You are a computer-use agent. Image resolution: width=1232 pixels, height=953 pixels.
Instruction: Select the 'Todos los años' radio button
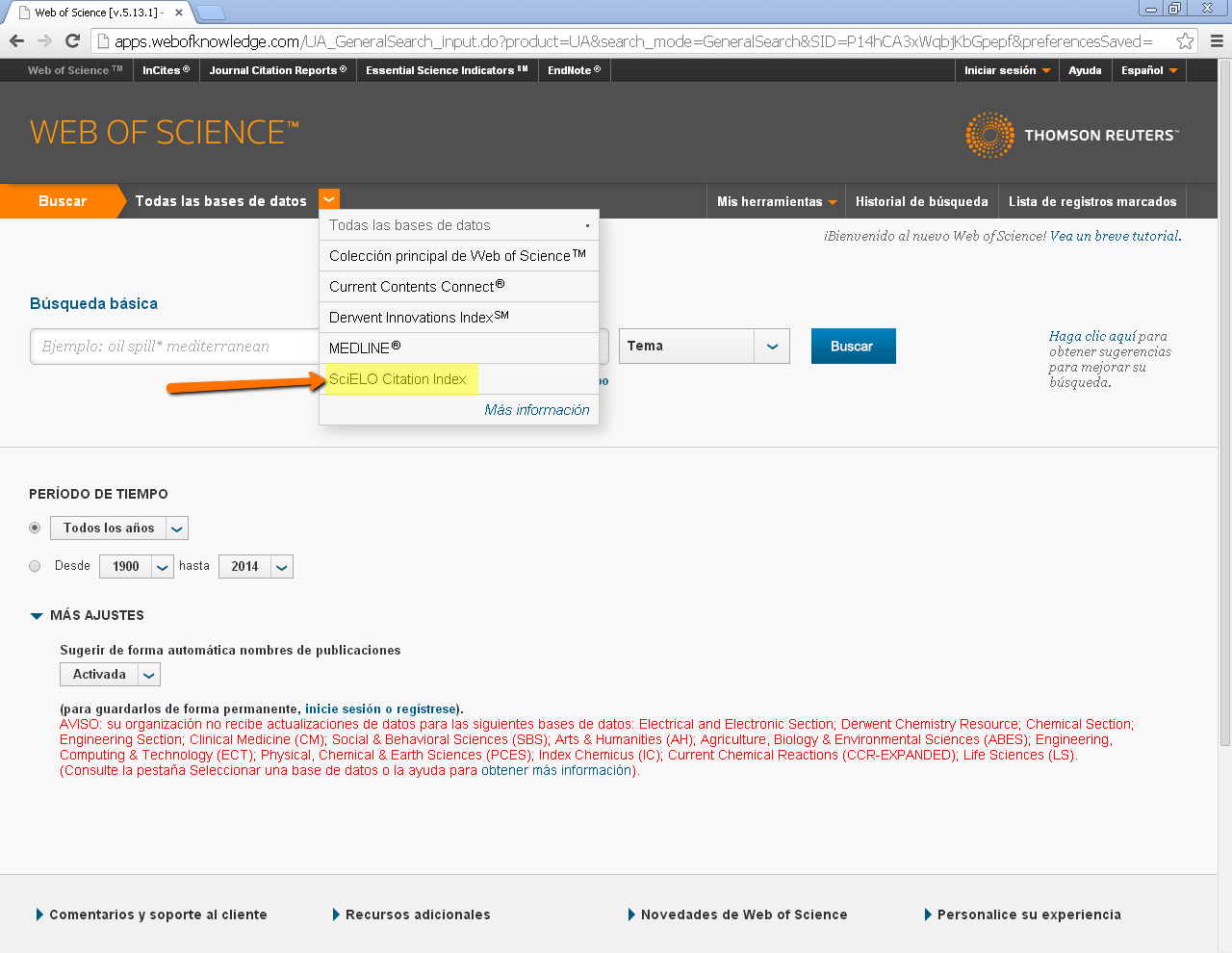[35, 528]
